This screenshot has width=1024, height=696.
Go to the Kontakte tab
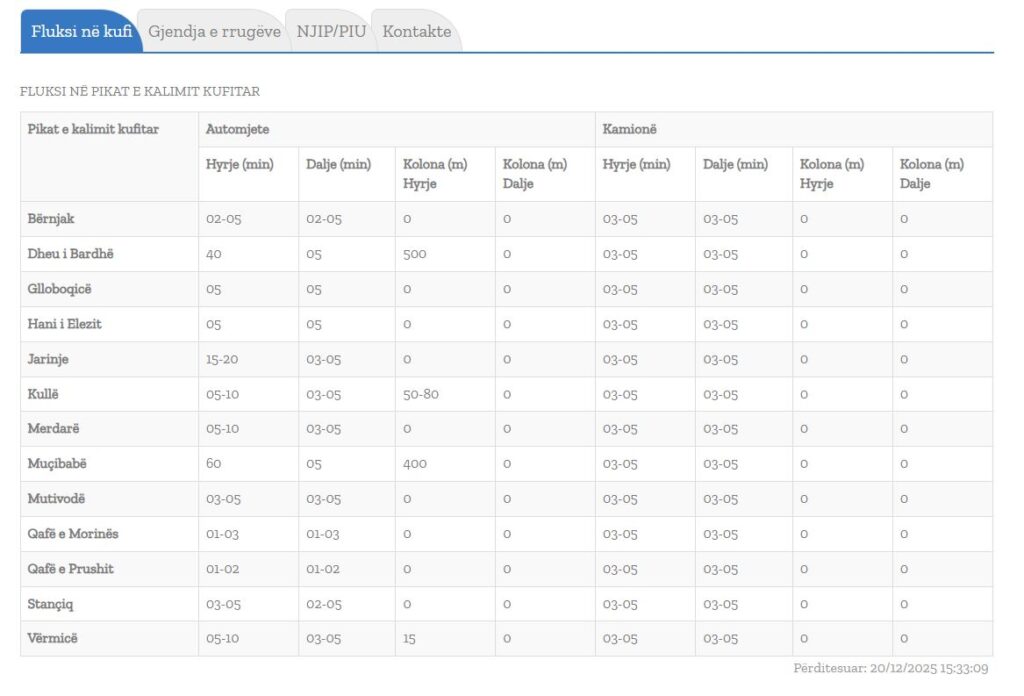(x=416, y=31)
